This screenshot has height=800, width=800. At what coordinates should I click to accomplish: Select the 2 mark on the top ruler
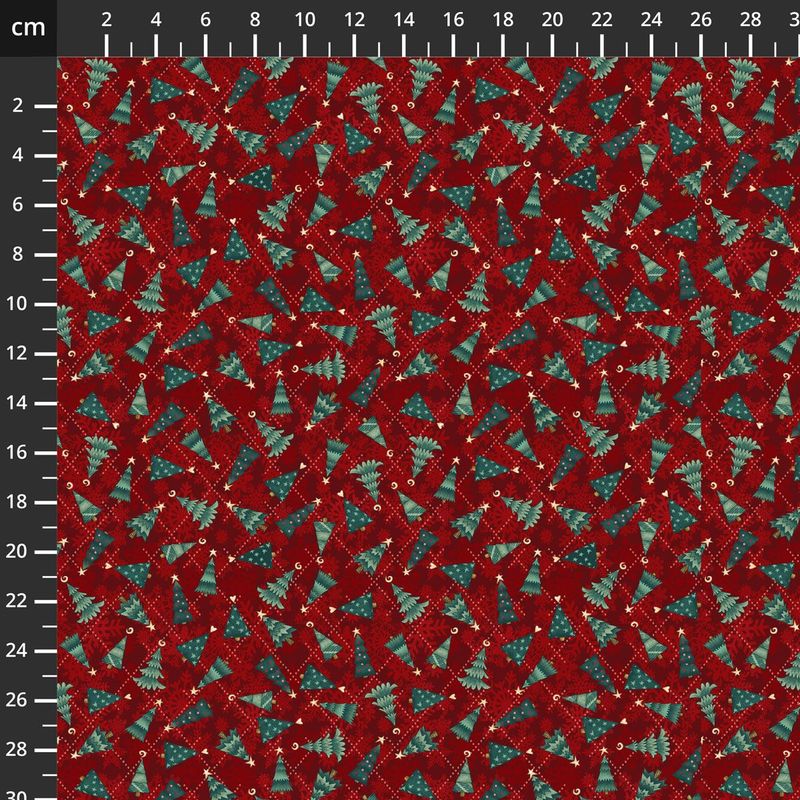tap(106, 20)
